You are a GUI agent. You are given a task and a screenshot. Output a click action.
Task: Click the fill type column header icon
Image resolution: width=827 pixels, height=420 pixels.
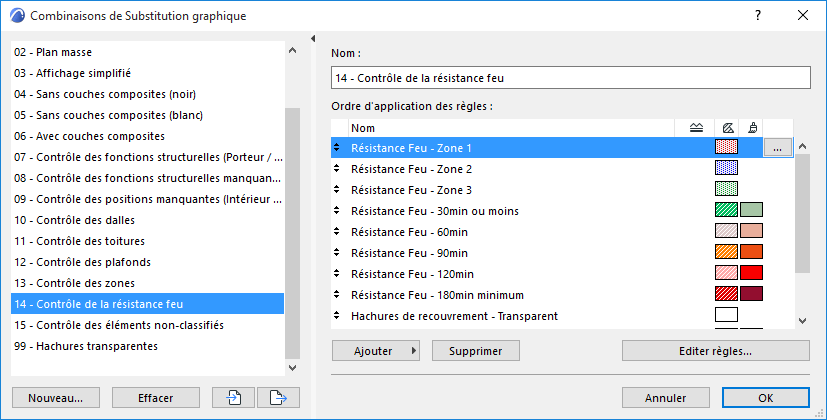(x=727, y=128)
